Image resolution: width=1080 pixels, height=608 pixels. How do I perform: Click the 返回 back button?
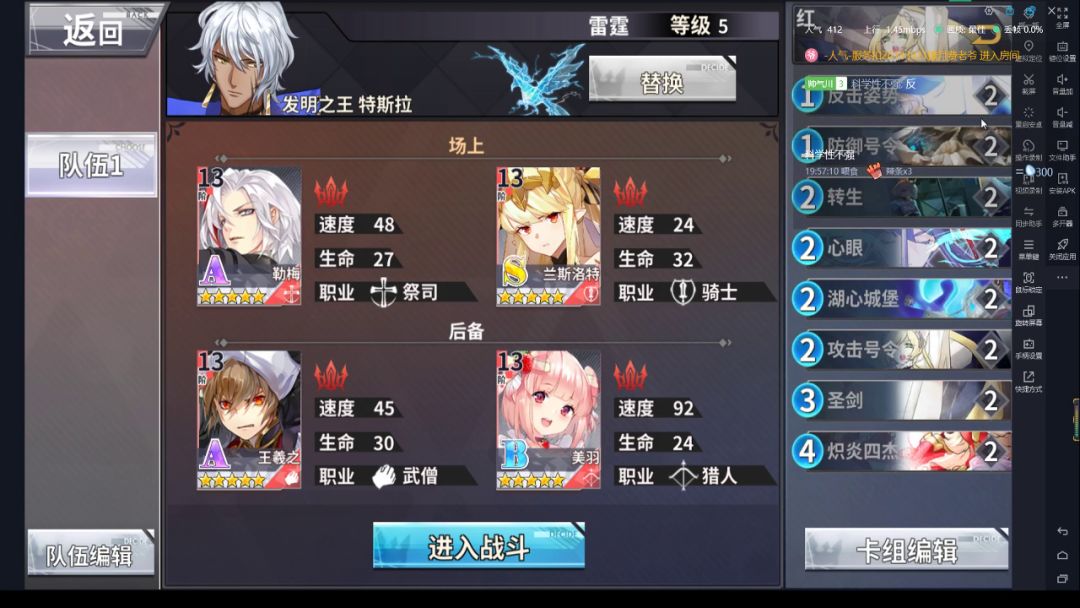(92, 30)
